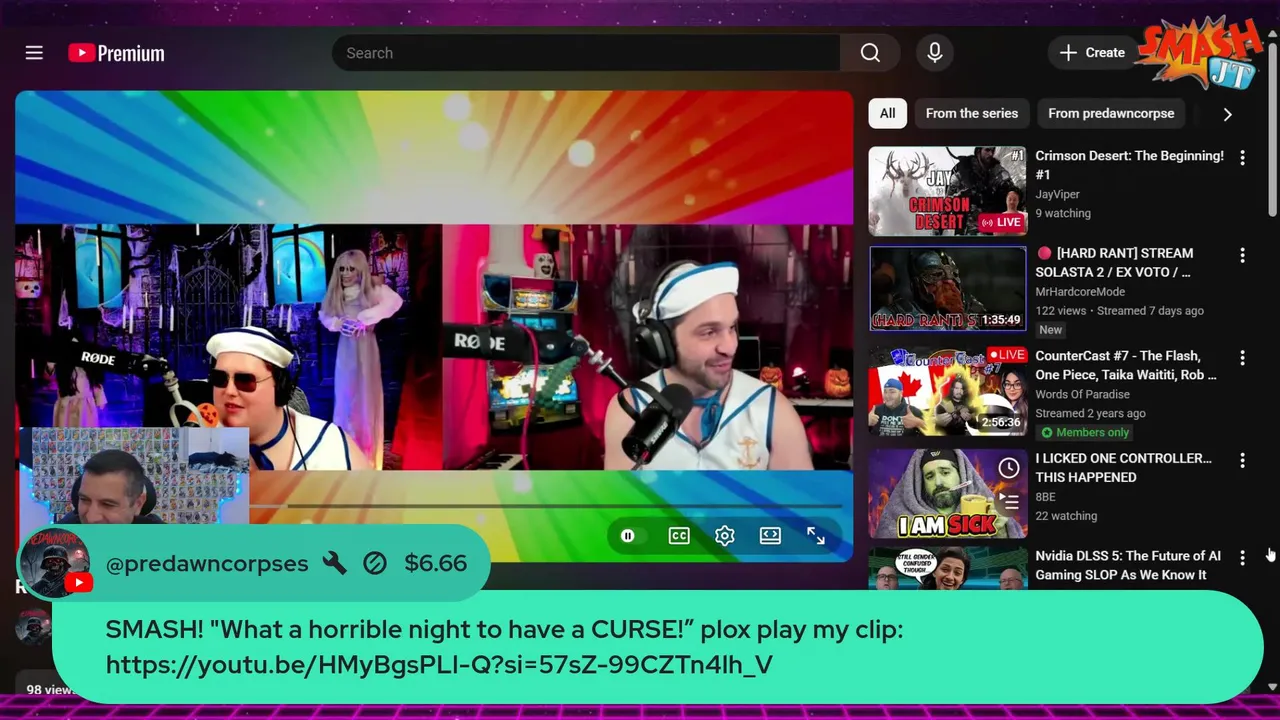
Task: Open JayViper channel name
Action: pyautogui.click(x=1057, y=194)
